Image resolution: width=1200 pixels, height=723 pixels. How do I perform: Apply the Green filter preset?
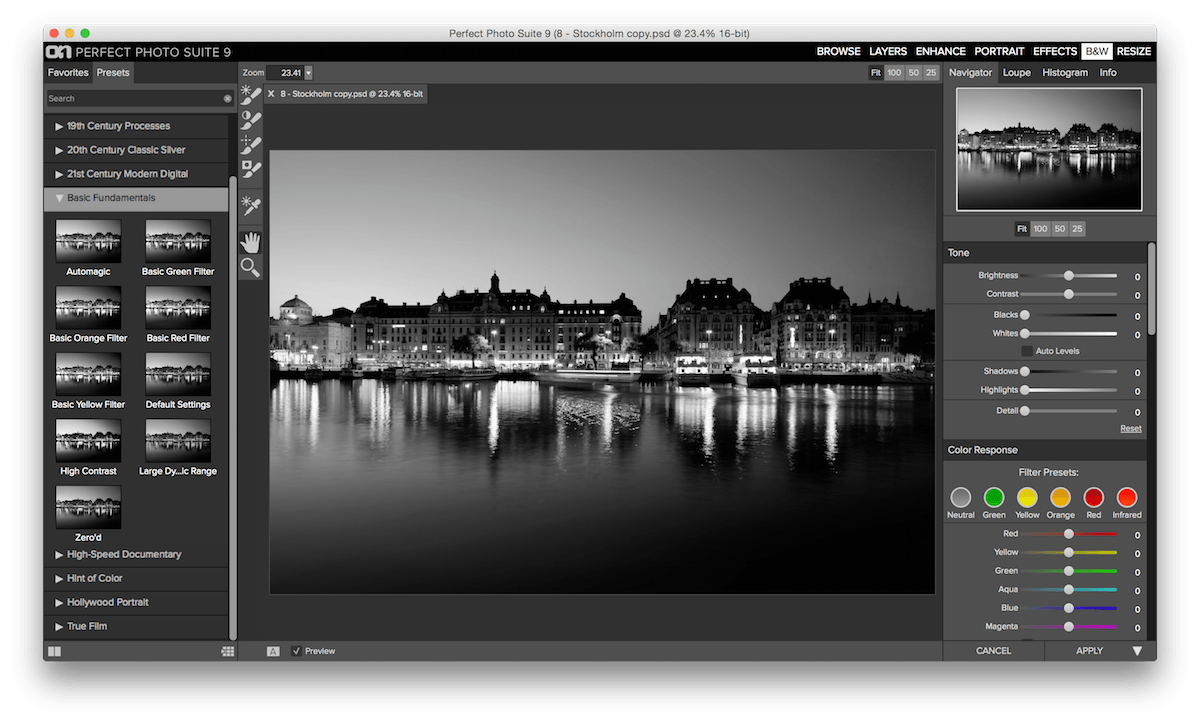coord(994,498)
